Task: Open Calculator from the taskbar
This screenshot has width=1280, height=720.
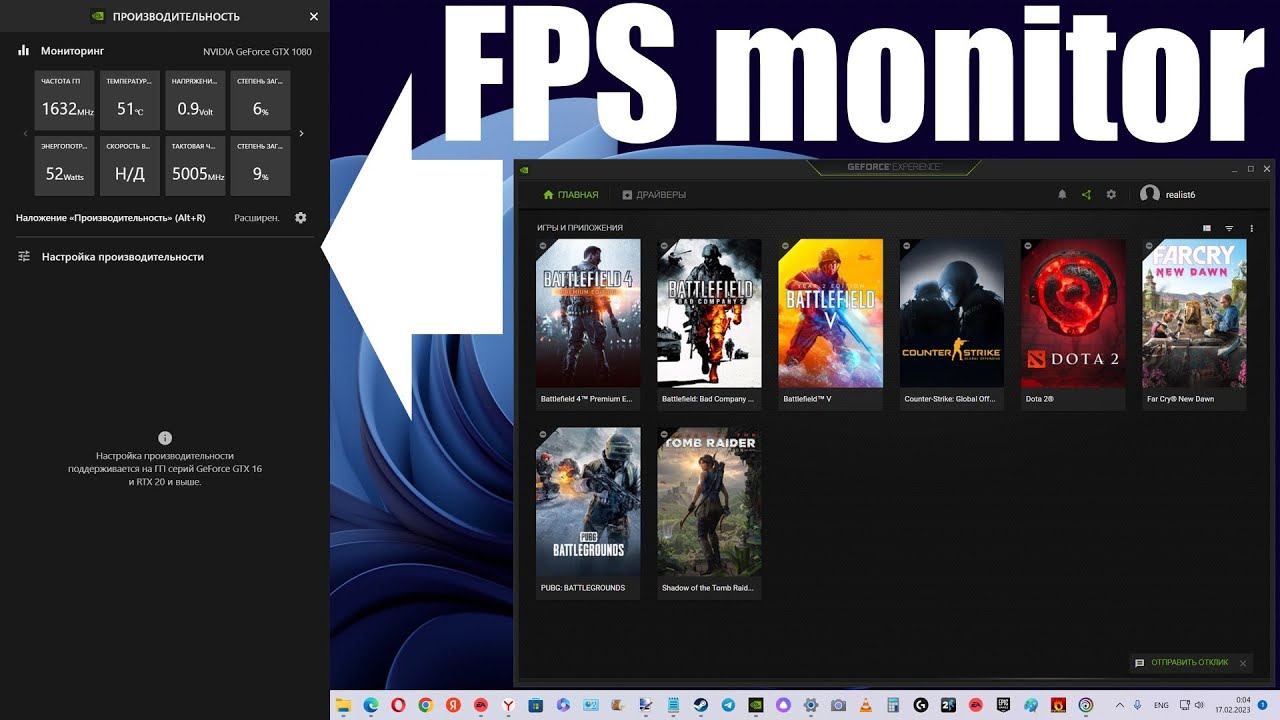Action: (893, 705)
